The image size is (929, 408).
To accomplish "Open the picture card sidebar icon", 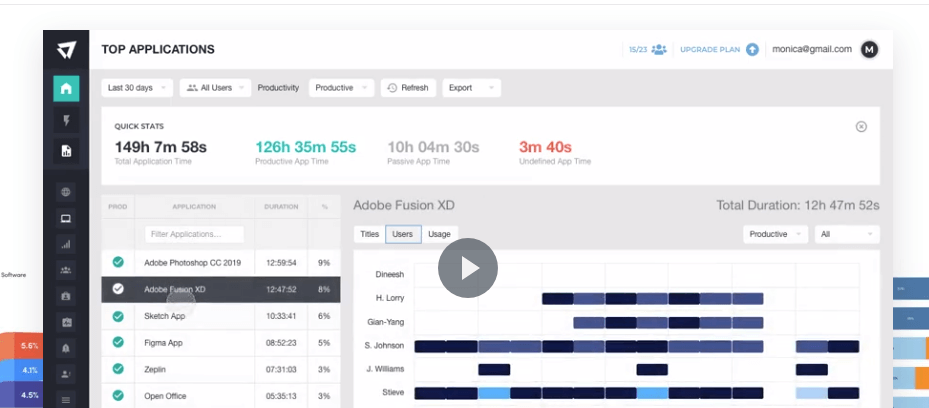I will click(66, 322).
